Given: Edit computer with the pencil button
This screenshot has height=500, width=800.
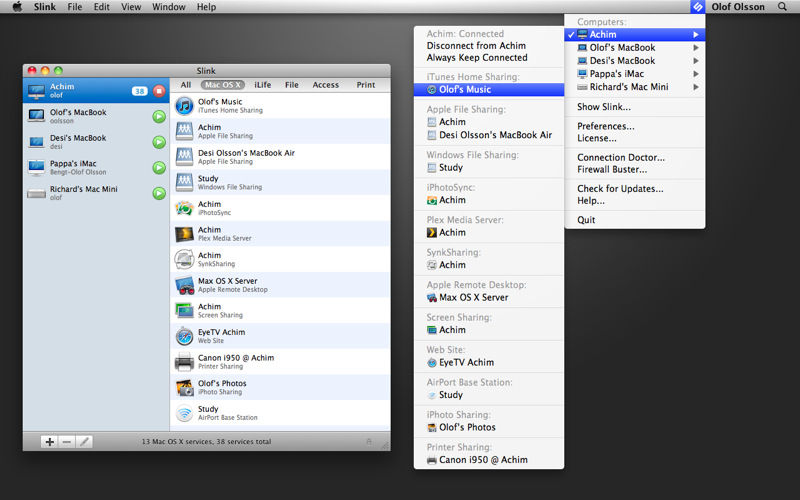Looking at the screenshot, I should [x=84, y=442].
